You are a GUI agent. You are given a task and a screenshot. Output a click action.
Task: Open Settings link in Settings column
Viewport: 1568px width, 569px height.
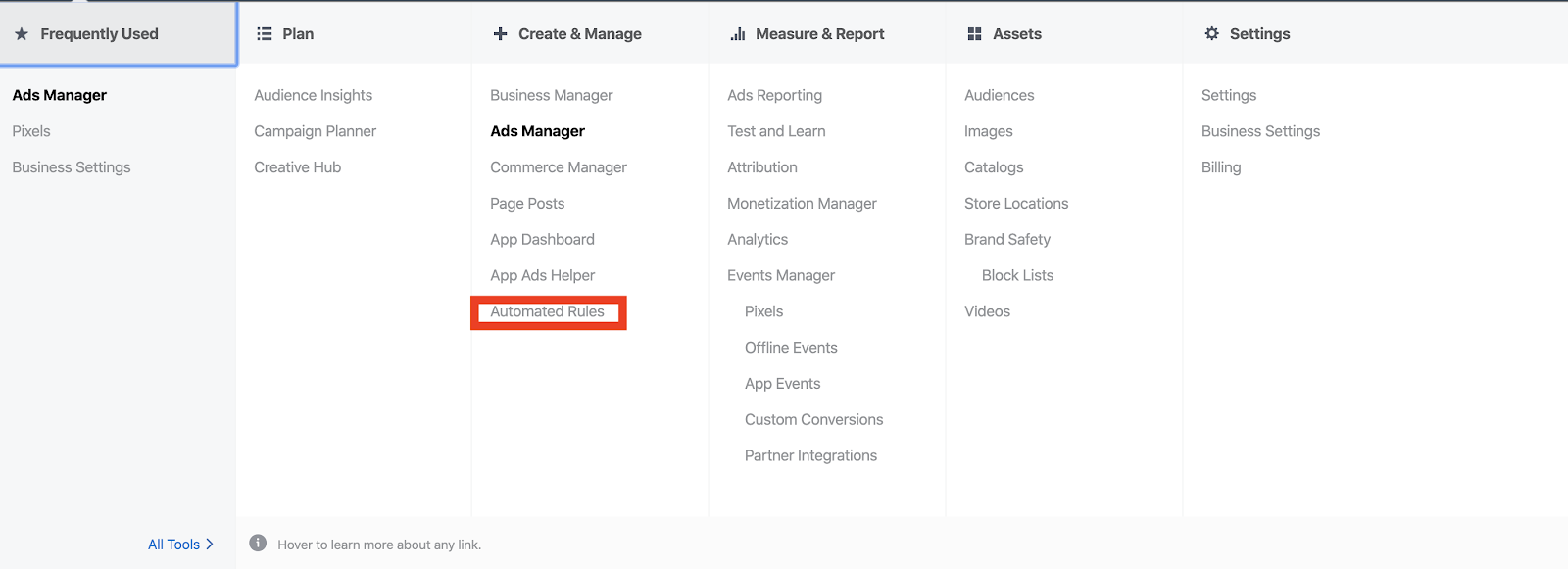(1229, 95)
